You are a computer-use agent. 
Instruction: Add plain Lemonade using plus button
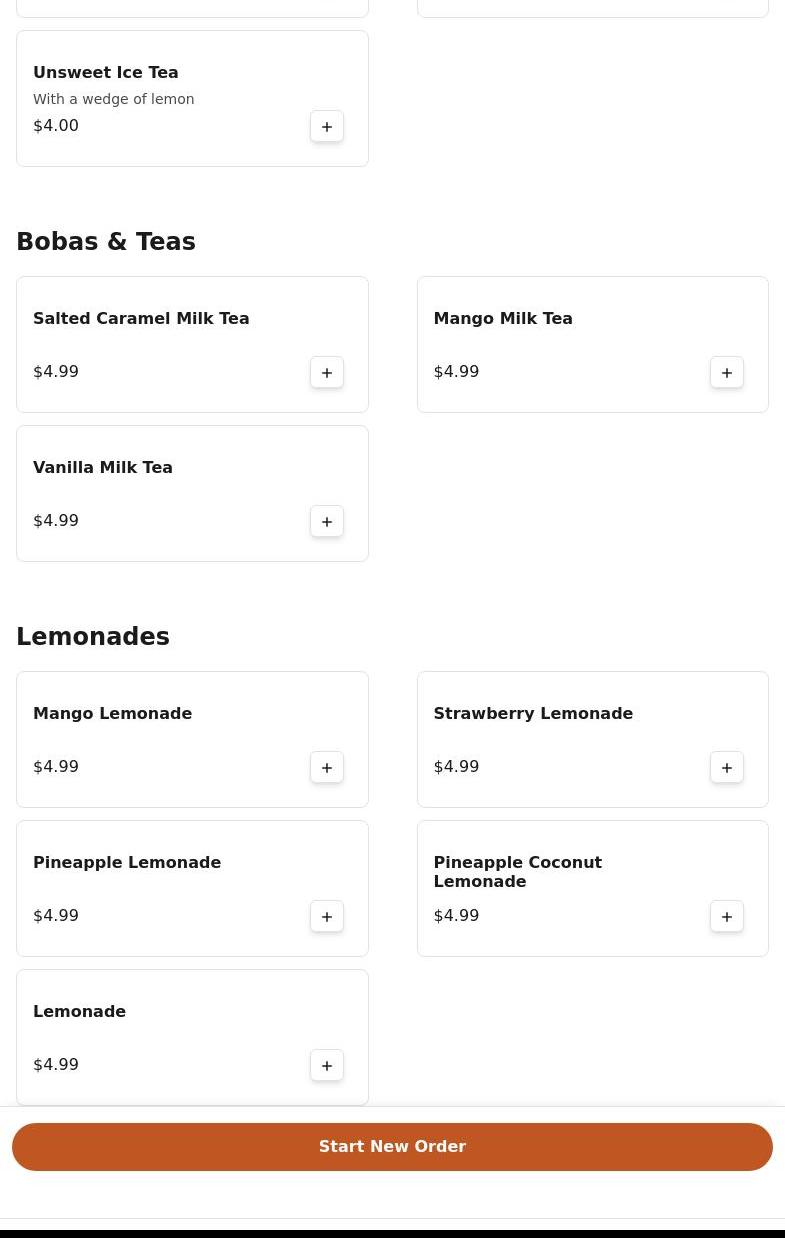point(327,1065)
